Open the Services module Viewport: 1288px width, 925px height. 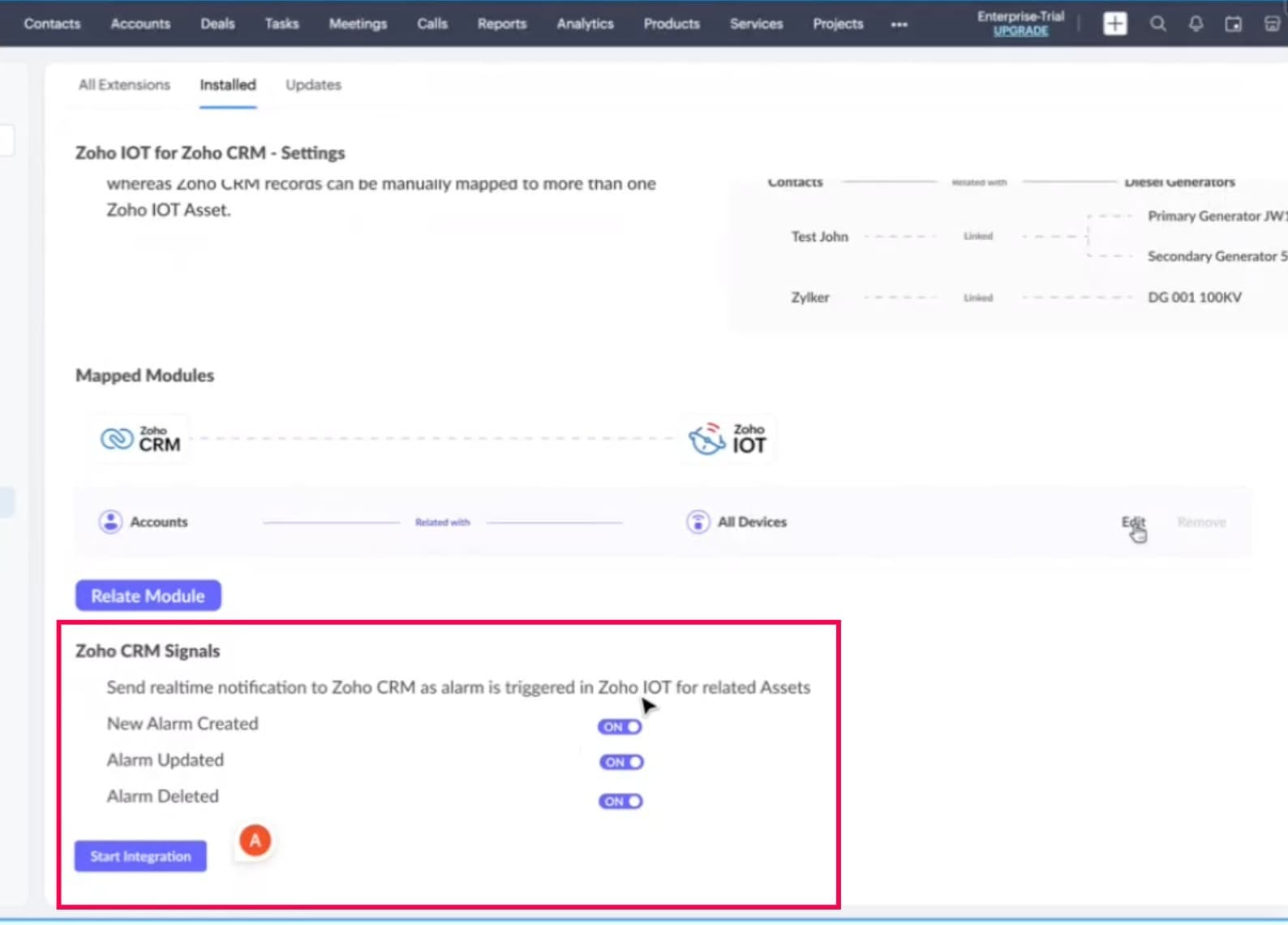pyautogui.click(x=756, y=24)
